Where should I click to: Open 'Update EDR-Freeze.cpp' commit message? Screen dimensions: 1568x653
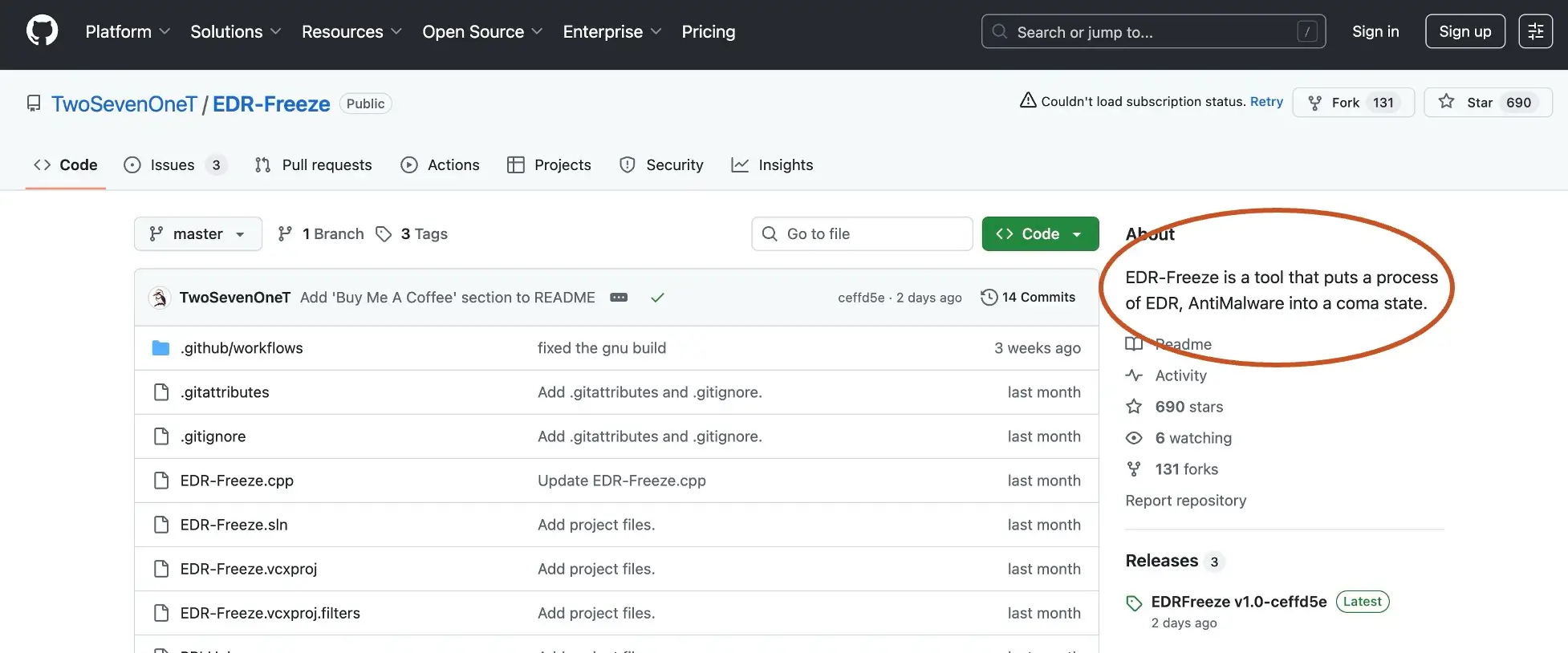coord(622,481)
